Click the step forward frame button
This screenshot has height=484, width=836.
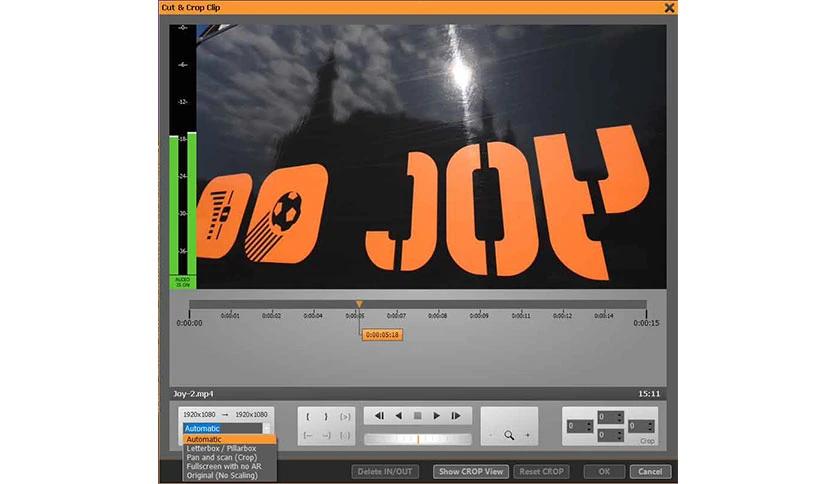coord(456,416)
